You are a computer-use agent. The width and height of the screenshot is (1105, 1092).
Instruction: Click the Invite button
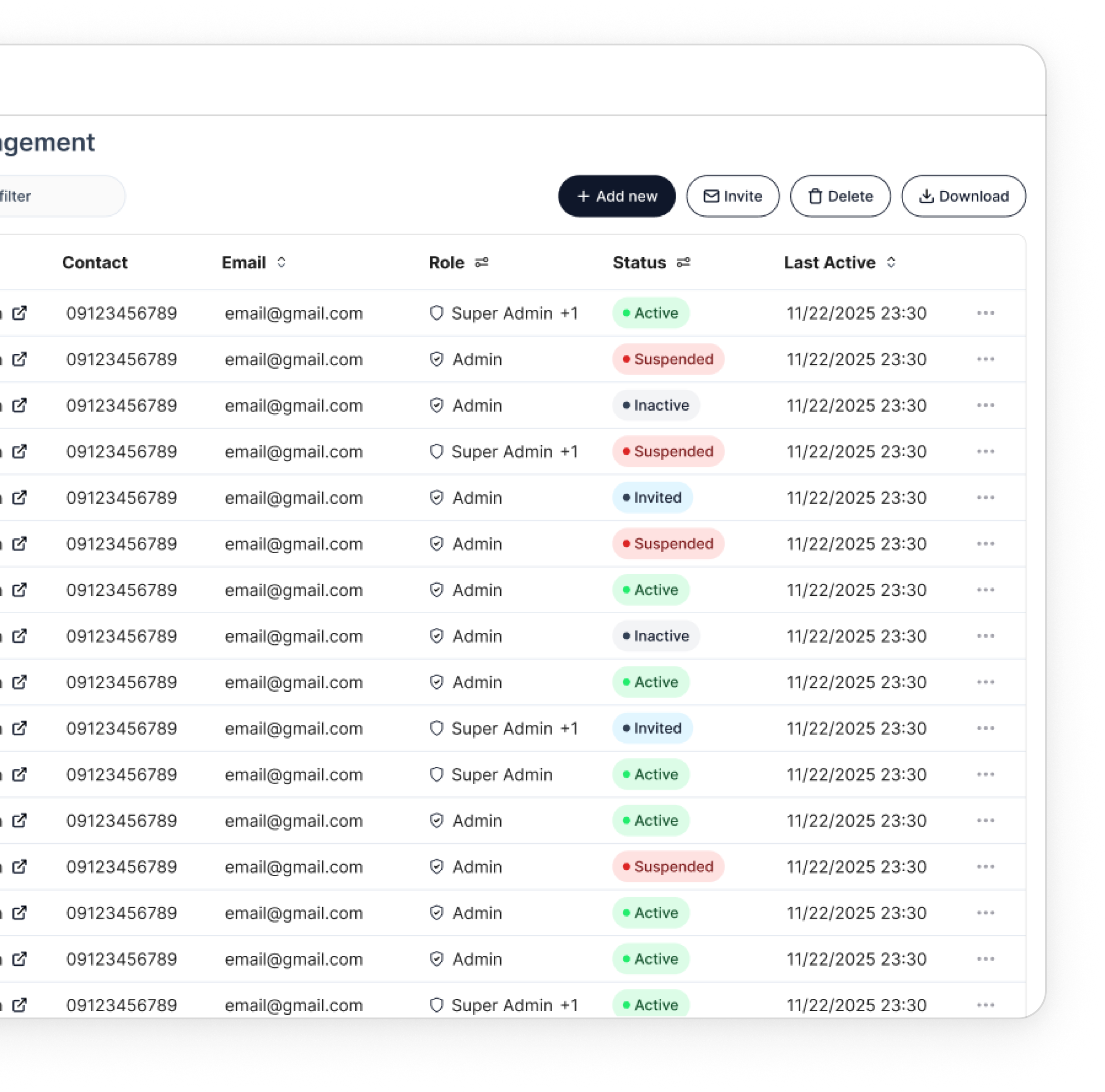tap(732, 196)
